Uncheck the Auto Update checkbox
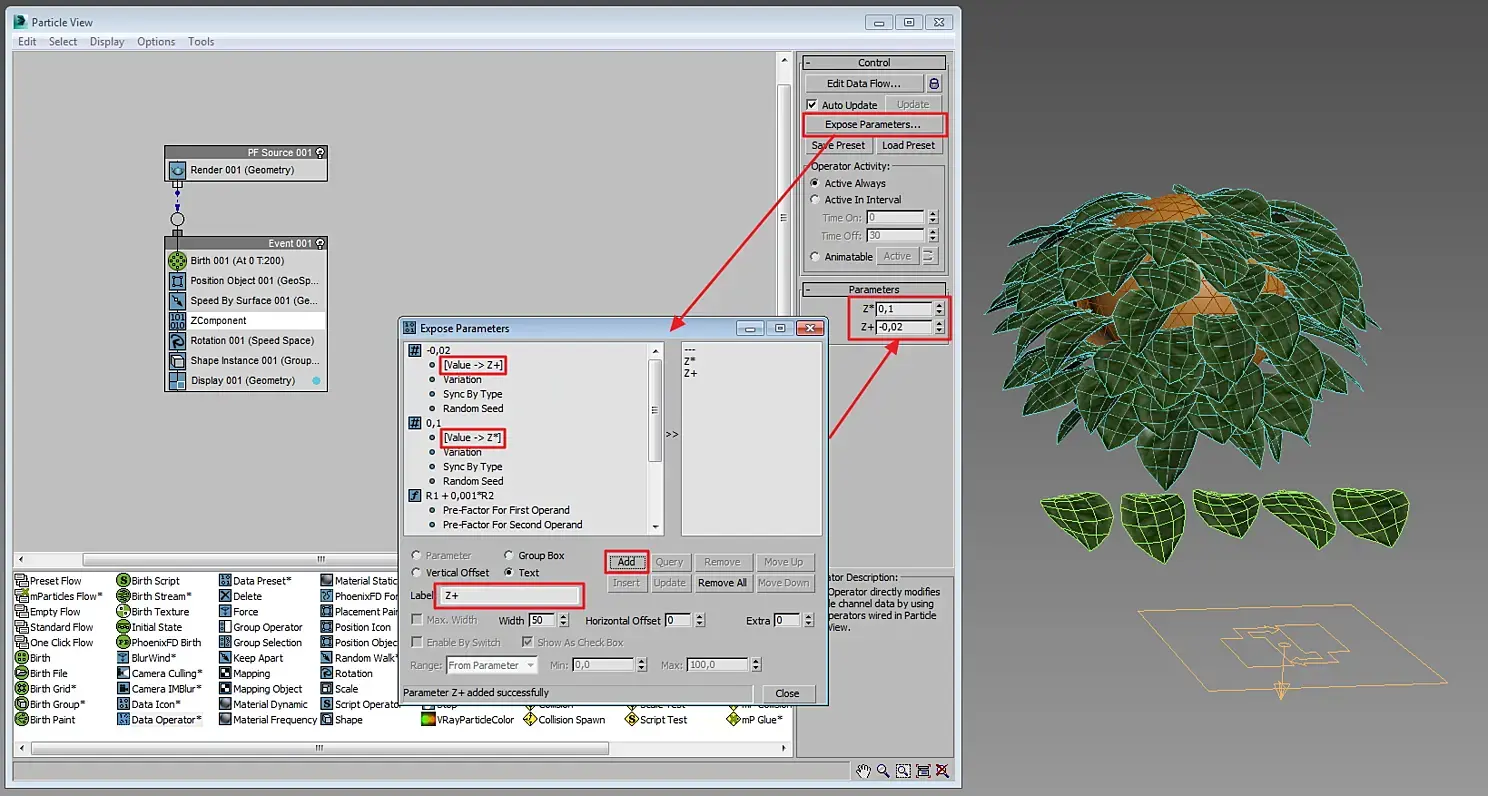Viewport: 1488px width, 796px height. (812, 105)
